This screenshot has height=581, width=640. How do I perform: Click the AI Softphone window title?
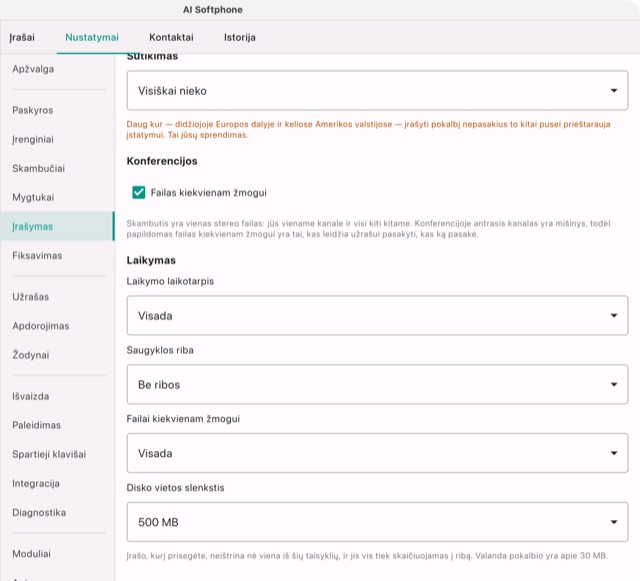tap(213, 9)
